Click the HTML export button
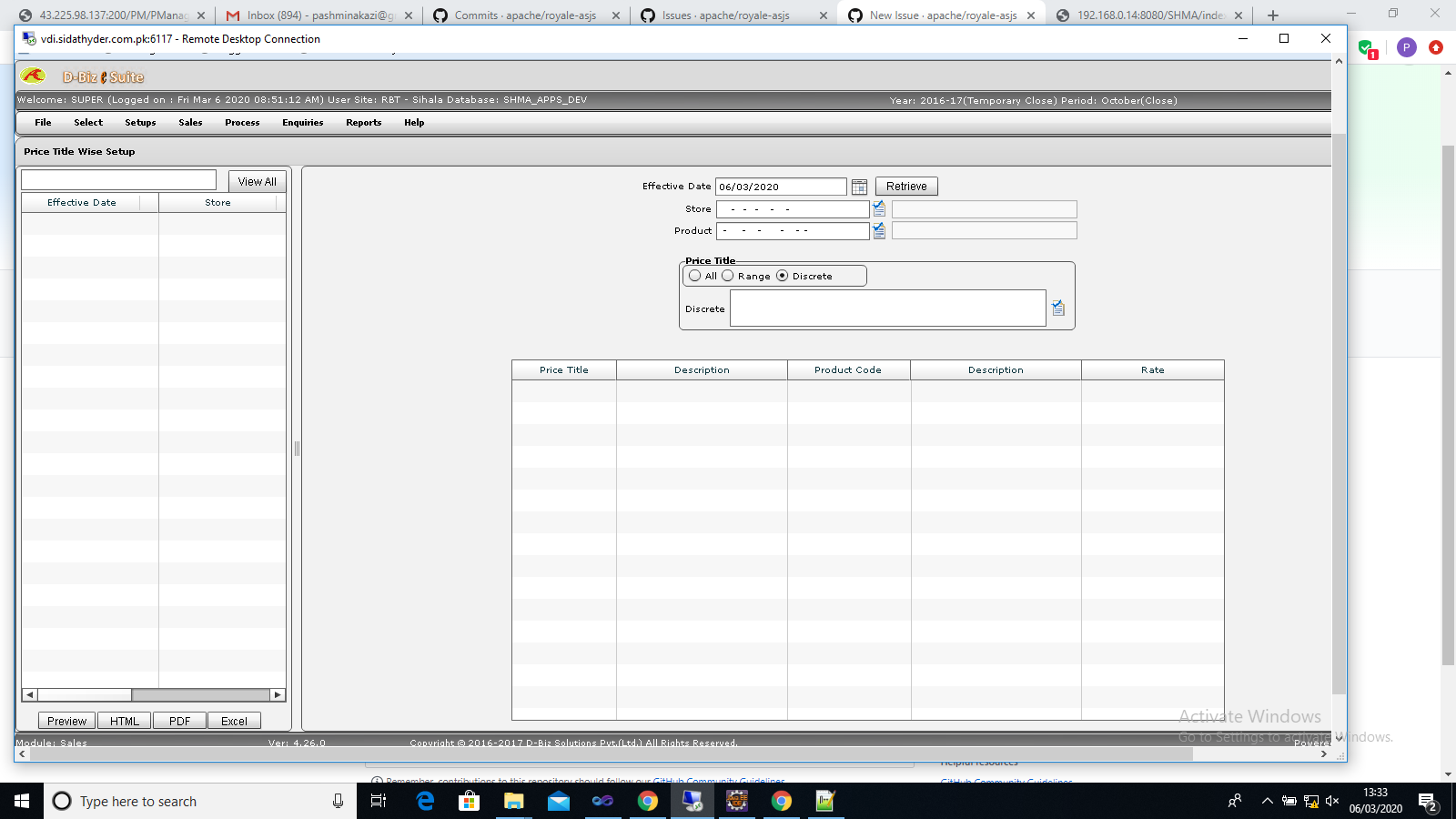Screen dimensions: 1456x819 click(125, 721)
